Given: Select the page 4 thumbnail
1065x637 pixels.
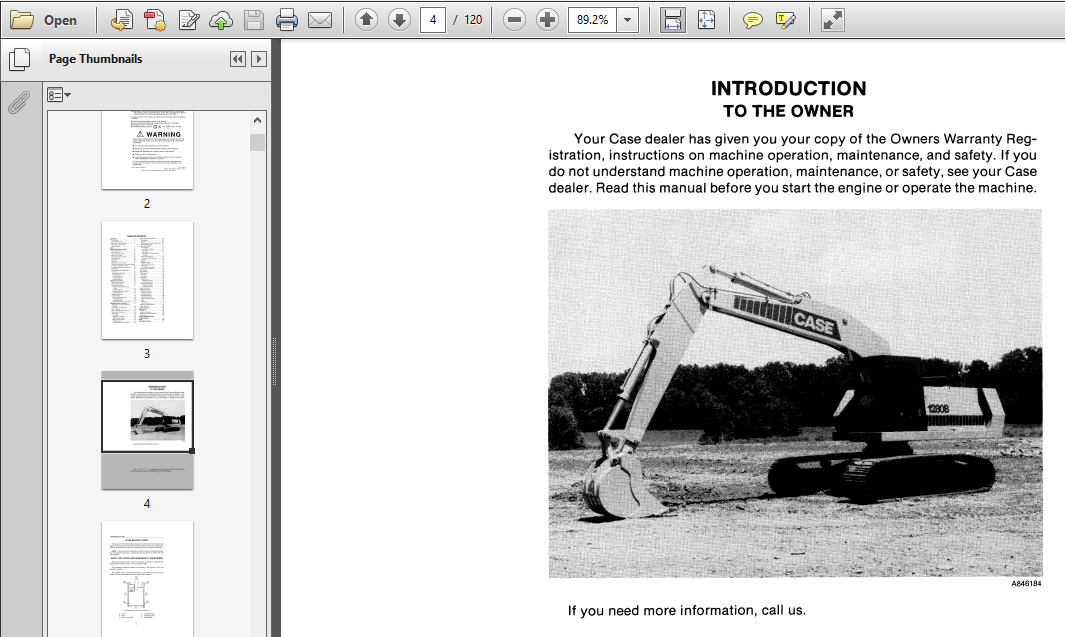Looking at the screenshot, I should click(x=147, y=430).
